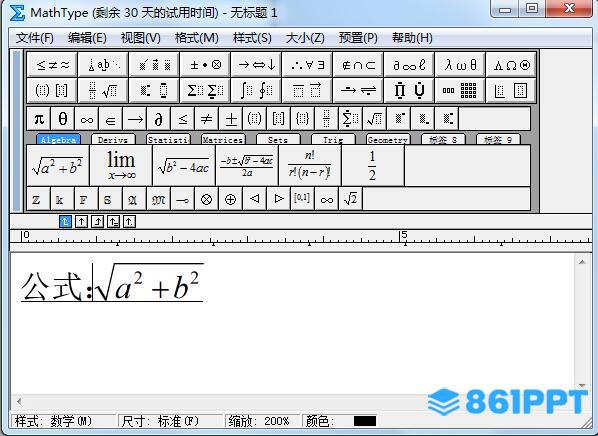Insert the right arrow symbol
The image size is (598, 436).
click(x=135, y=119)
